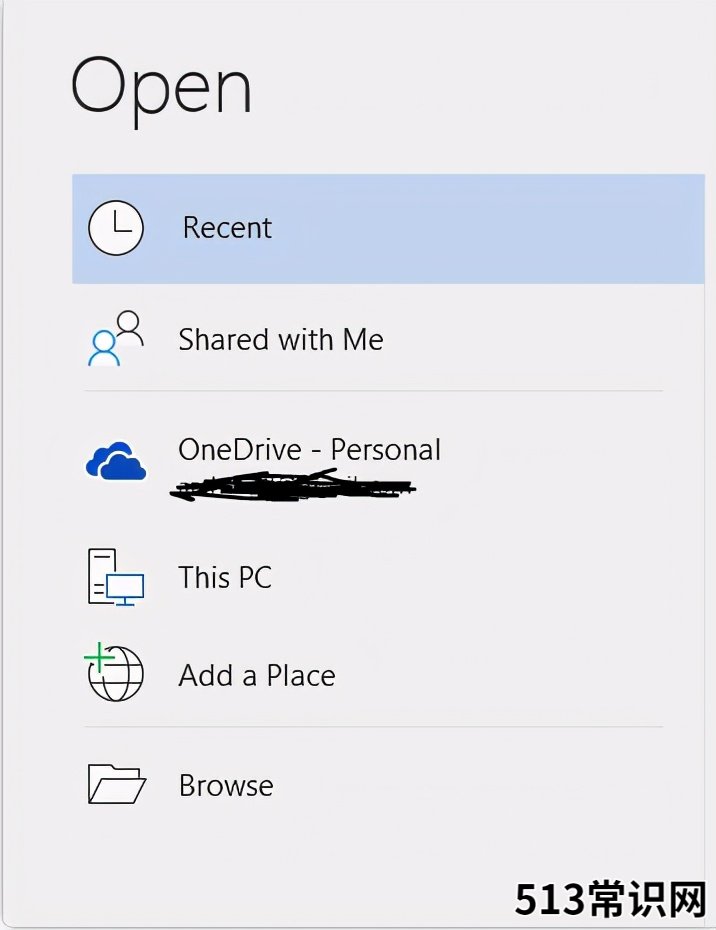Viewport: 716px width, 930px height.
Task: Select the Recent label
Action: pyautogui.click(x=227, y=228)
